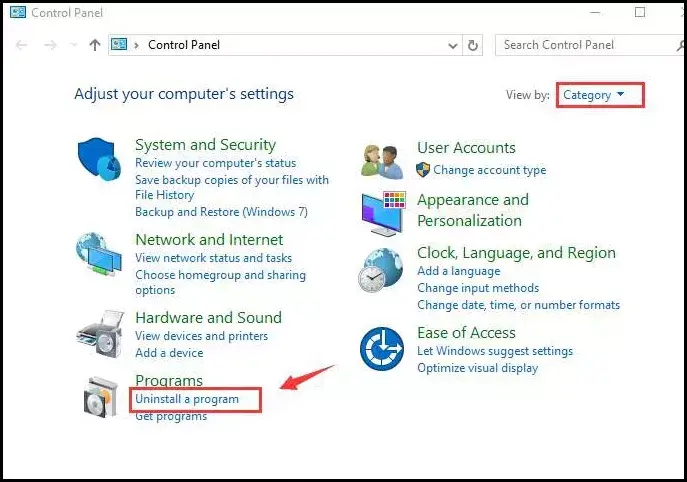Click the System and Security shield icon
Viewport: 687px width, 482px height.
tap(99, 159)
